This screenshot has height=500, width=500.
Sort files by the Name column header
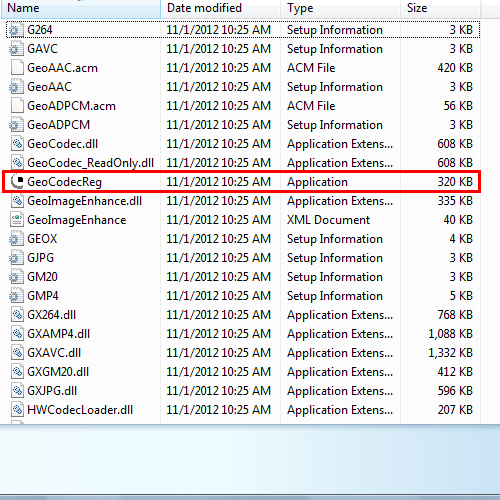click(81, 8)
